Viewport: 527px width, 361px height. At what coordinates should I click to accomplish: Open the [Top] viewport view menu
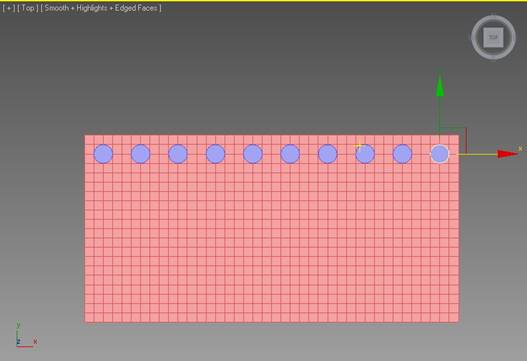tap(28, 8)
